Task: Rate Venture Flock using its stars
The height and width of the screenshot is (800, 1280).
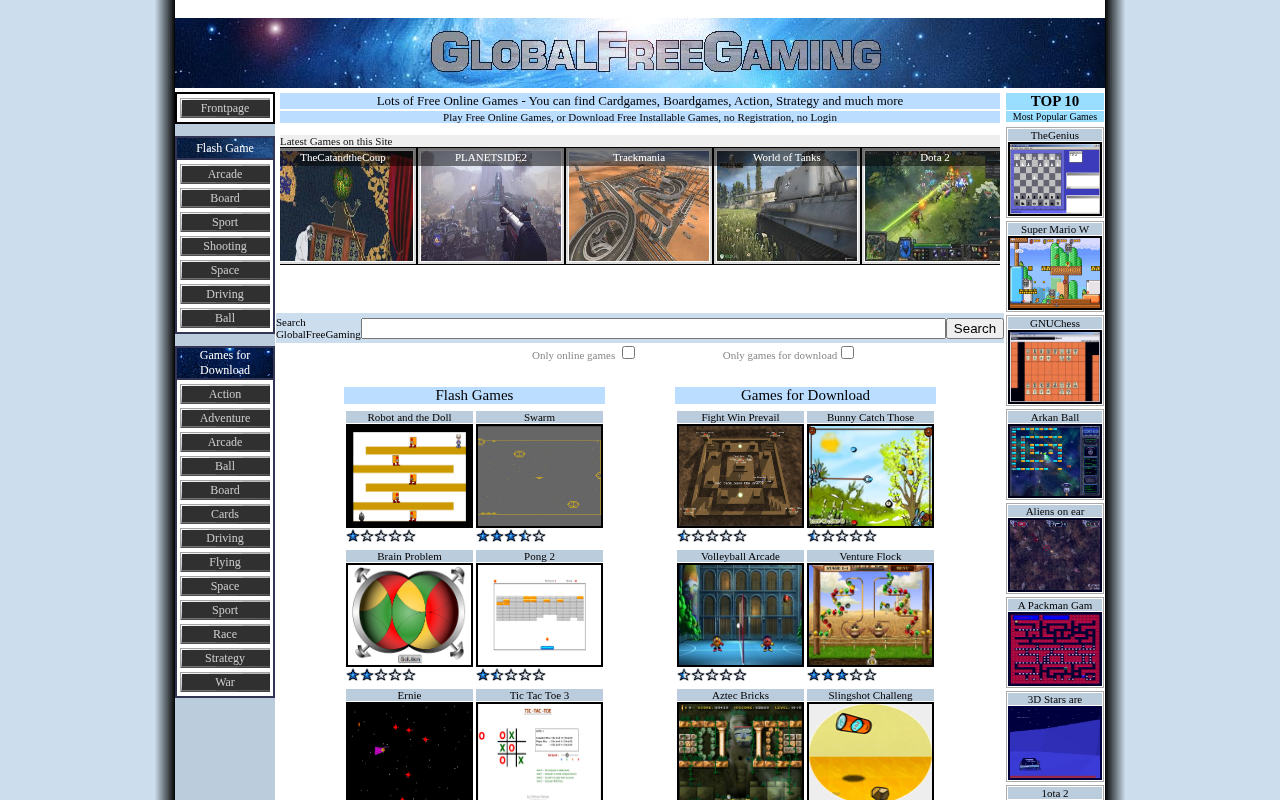Action: point(842,675)
